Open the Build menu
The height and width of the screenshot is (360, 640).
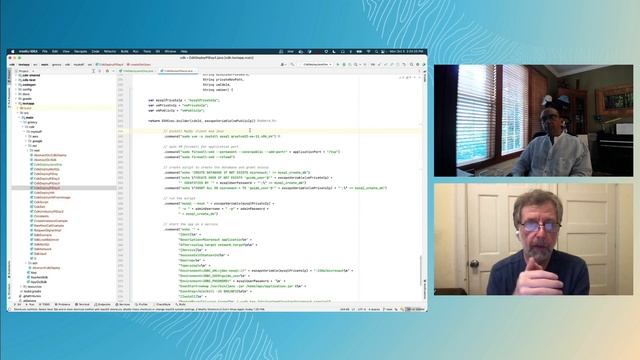tap(124, 51)
